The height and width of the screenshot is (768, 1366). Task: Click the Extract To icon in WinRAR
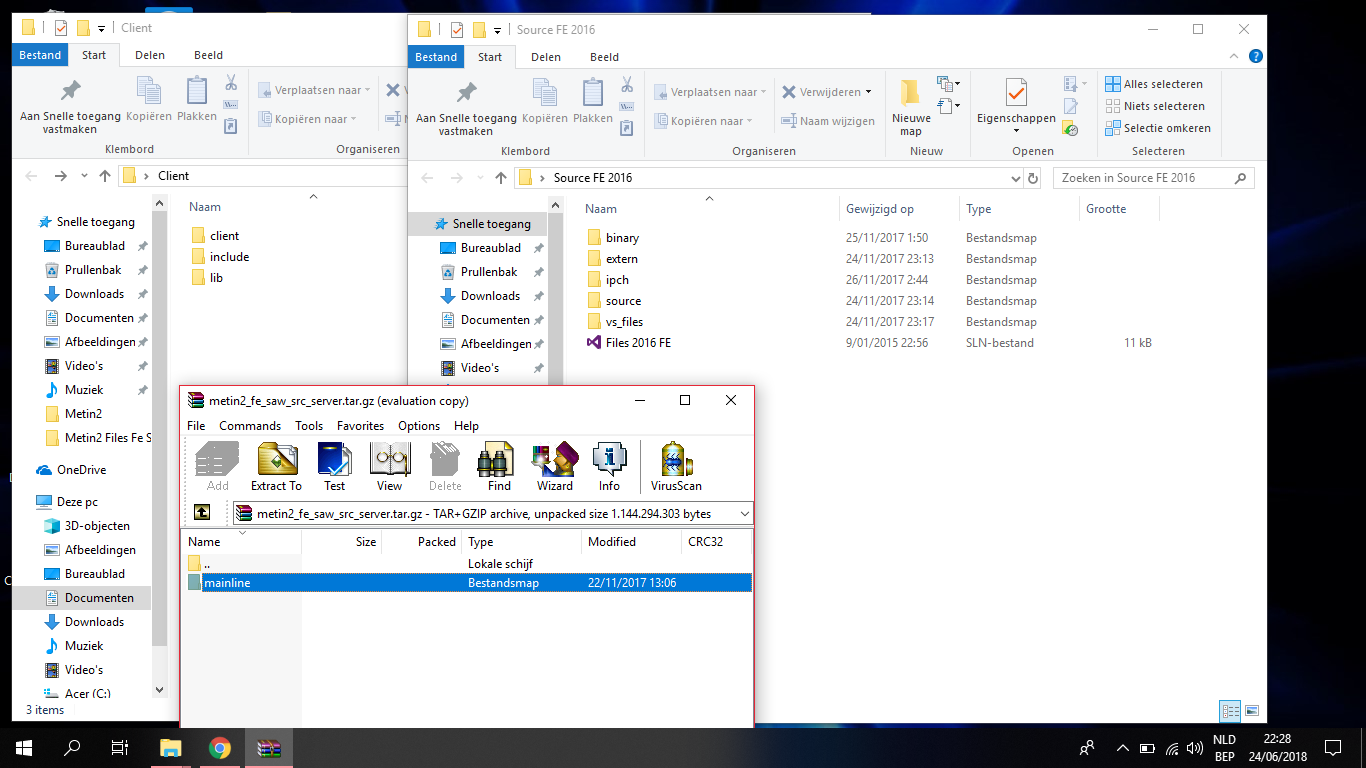tap(276, 468)
